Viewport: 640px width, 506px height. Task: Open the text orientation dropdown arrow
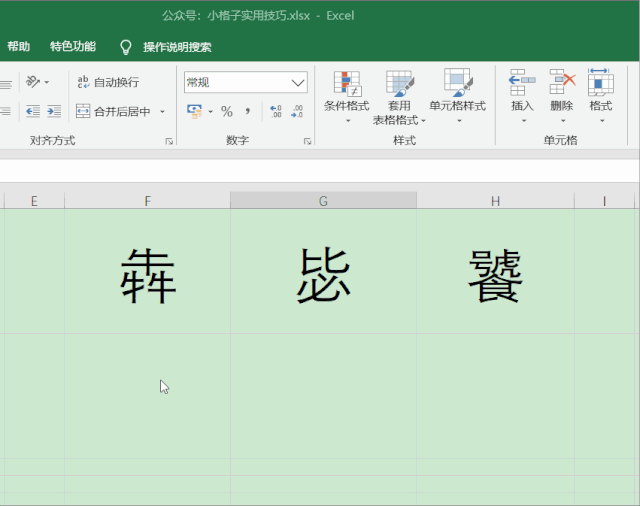(x=47, y=82)
